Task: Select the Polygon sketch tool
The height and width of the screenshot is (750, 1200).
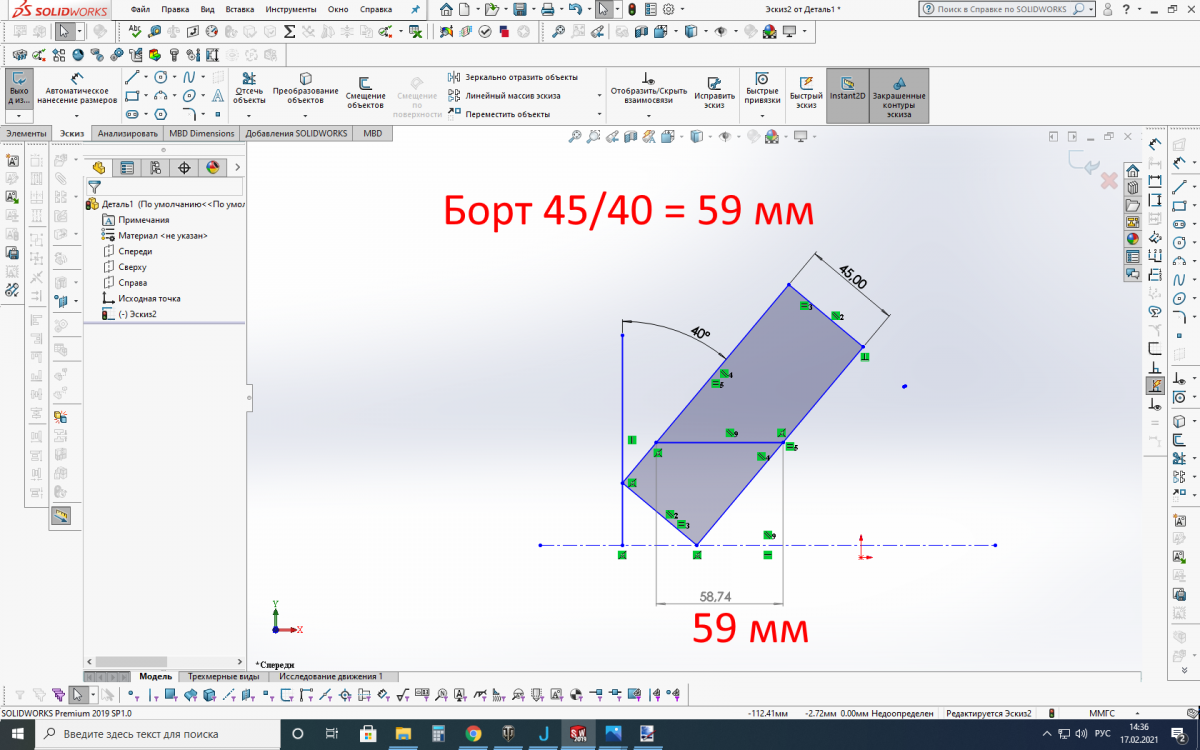Action: click(x=160, y=113)
